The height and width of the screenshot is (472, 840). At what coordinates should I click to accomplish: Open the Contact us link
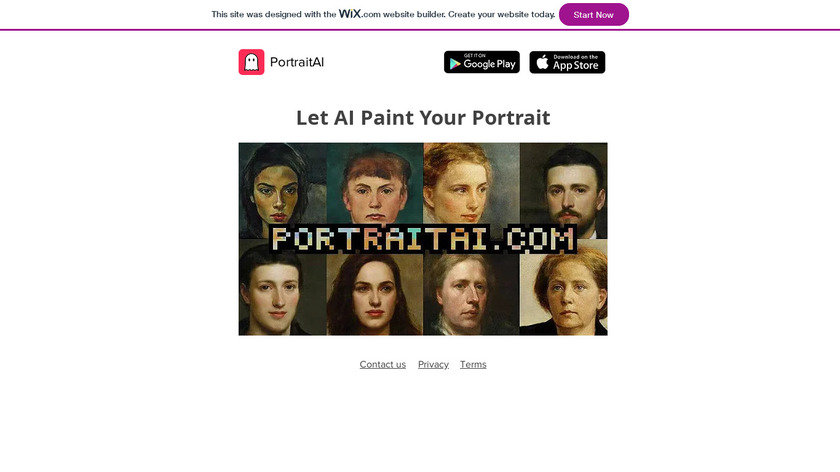pos(382,364)
